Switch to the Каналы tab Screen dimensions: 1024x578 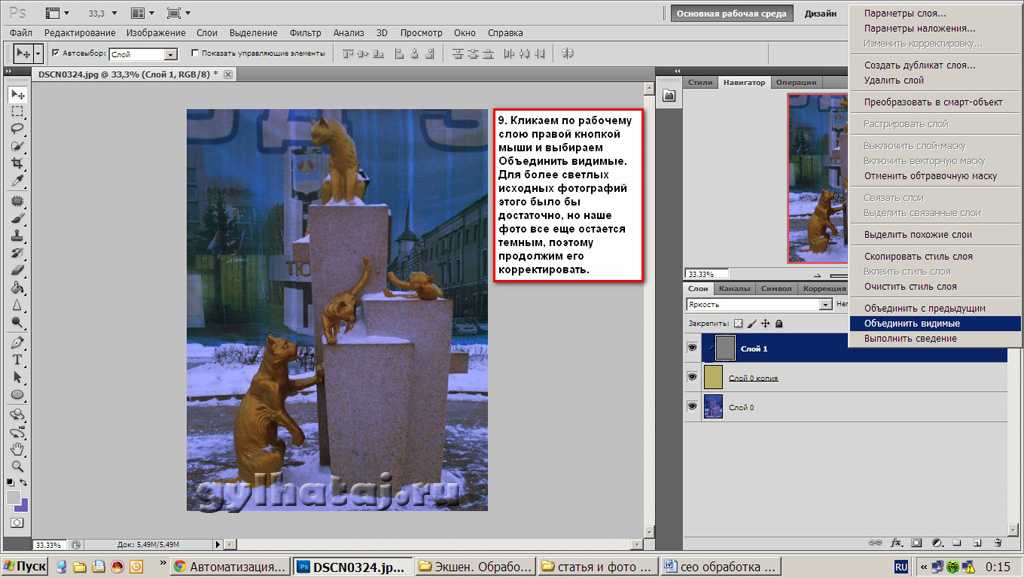tap(734, 289)
